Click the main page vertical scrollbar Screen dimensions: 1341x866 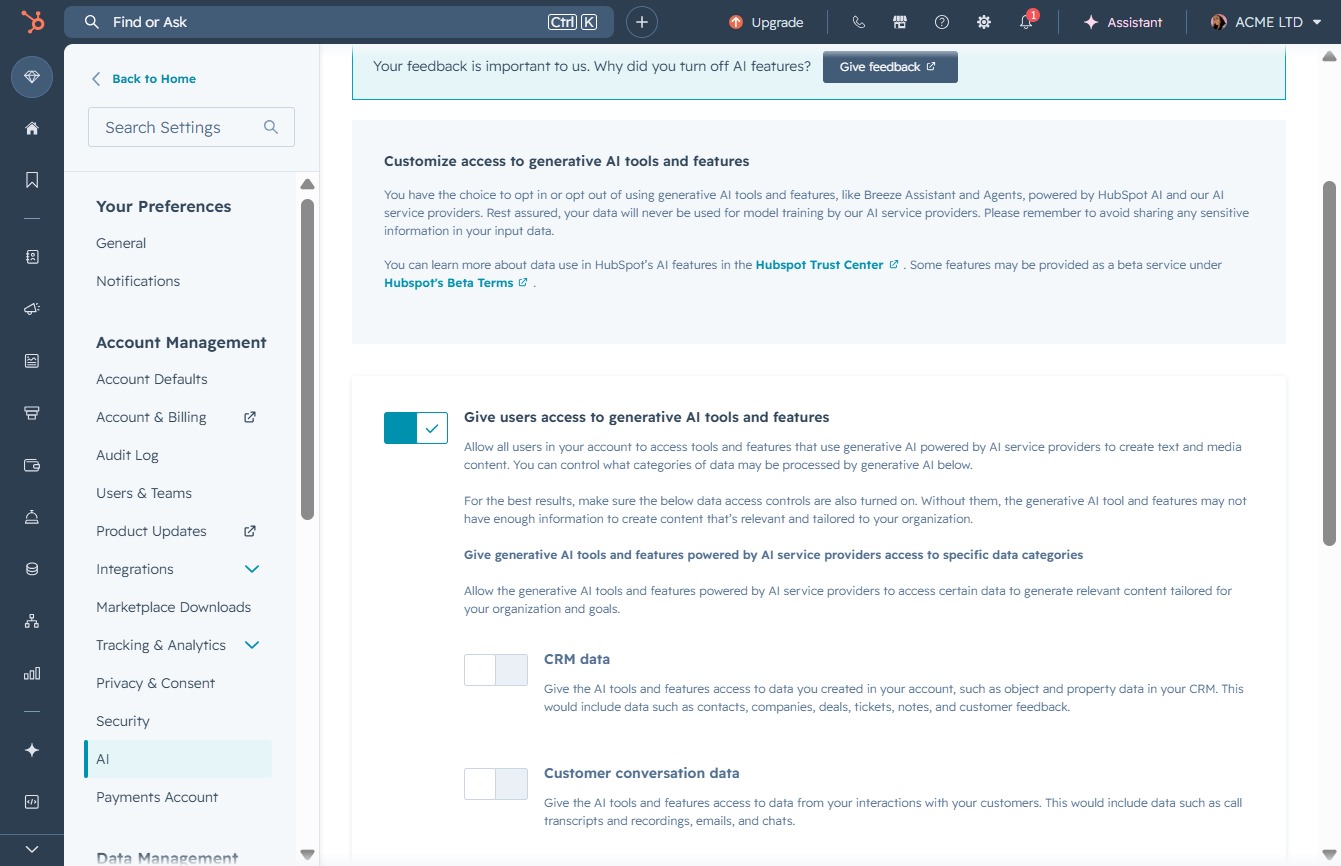[1329, 363]
